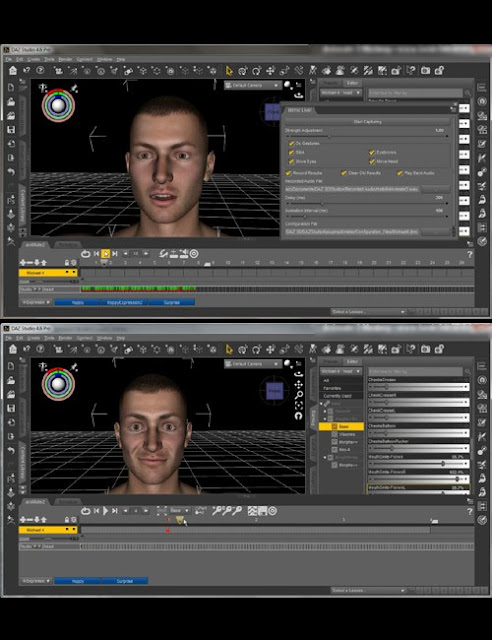Open the Select a Lesson dropdown in bottom window
492x640 pixels.
[368, 591]
